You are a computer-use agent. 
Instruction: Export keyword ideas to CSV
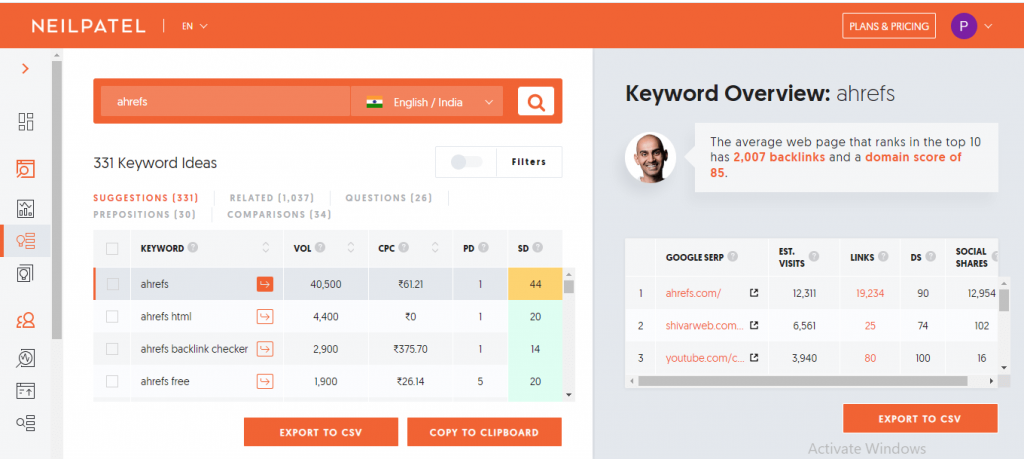point(321,432)
